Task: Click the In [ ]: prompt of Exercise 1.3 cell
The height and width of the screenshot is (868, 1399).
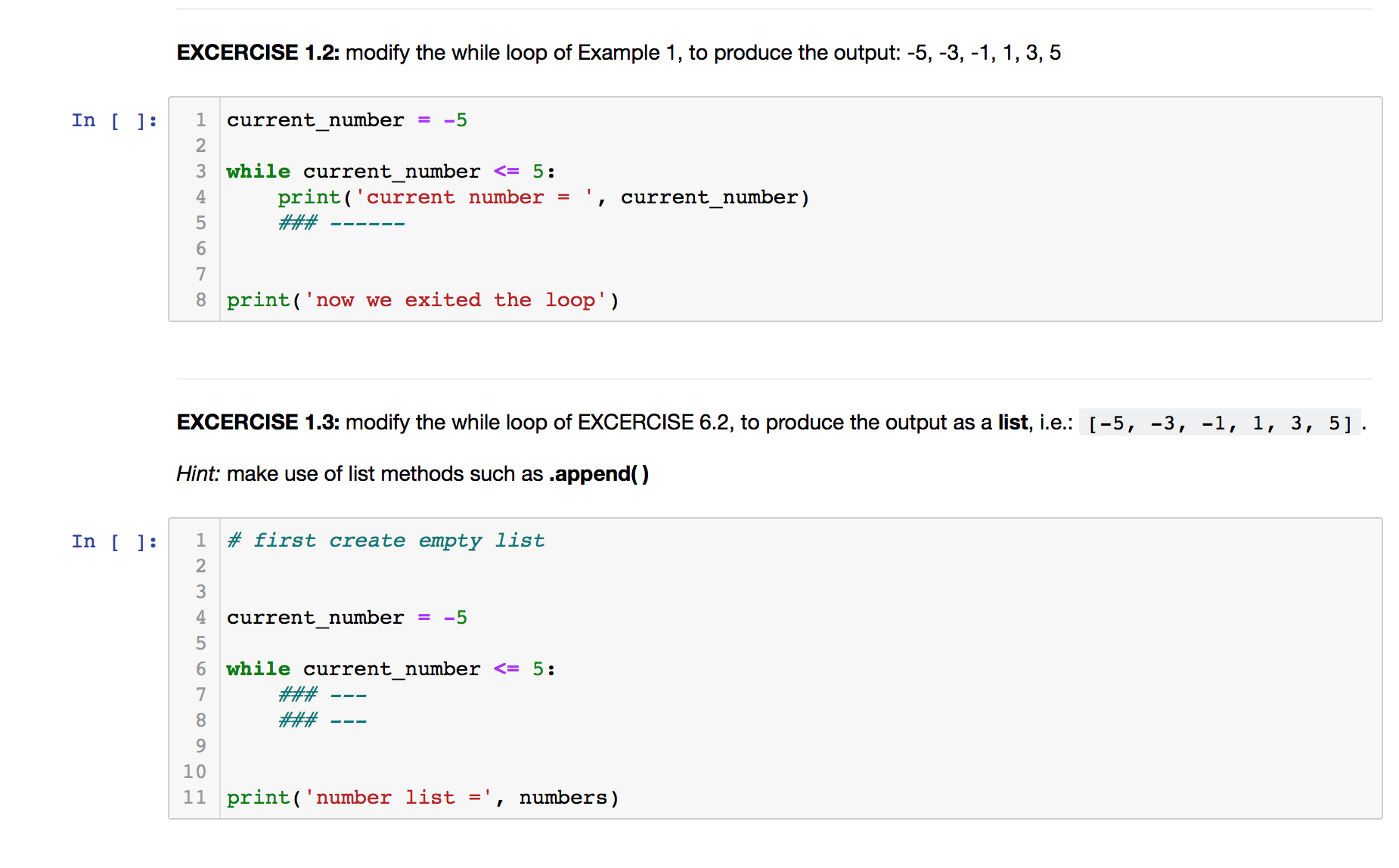Action: [x=114, y=541]
